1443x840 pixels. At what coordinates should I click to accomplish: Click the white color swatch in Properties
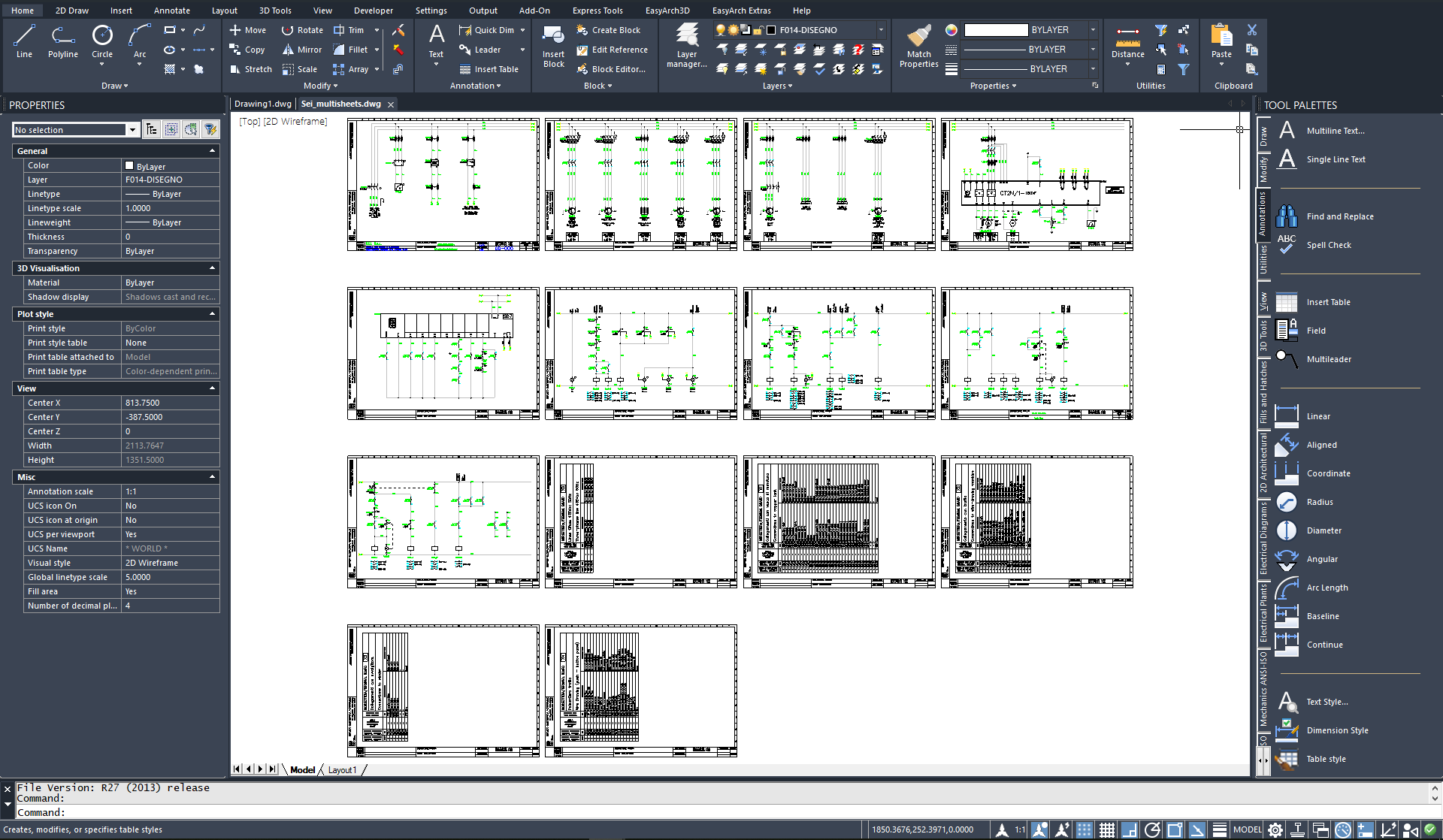(x=996, y=30)
